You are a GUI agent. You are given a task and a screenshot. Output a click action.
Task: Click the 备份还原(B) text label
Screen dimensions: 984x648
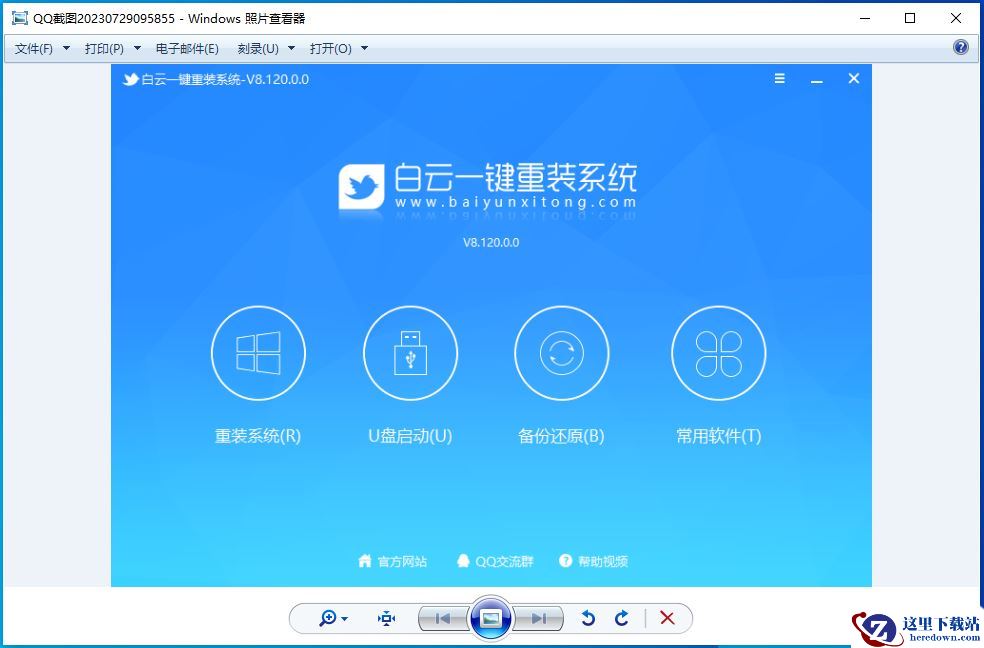click(562, 436)
